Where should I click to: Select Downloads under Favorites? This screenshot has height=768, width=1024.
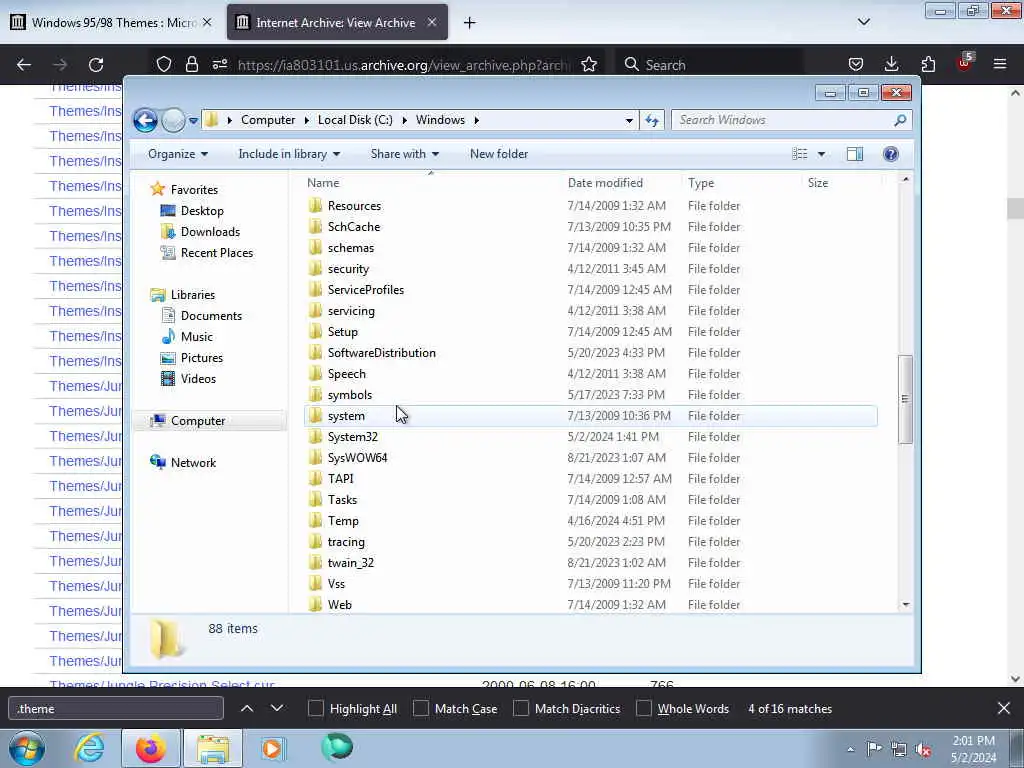(x=210, y=232)
